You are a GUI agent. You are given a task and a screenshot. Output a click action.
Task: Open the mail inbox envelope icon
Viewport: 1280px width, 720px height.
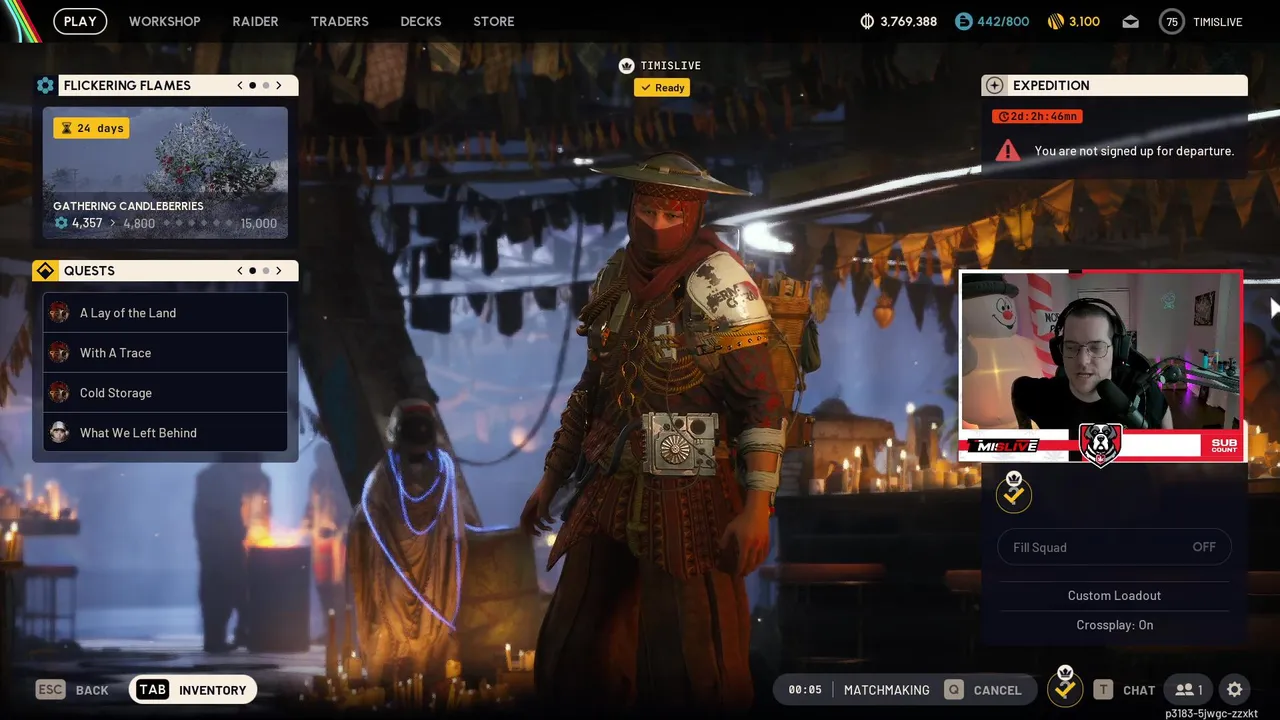1130,21
